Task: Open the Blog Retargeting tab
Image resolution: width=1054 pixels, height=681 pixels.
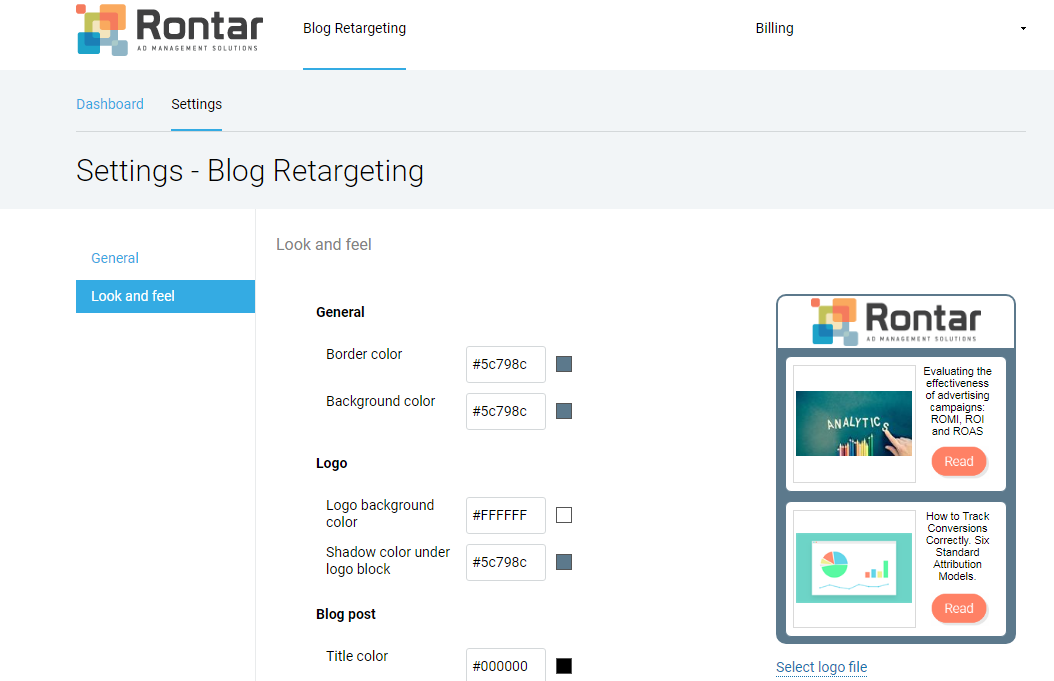Action: pyautogui.click(x=354, y=28)
